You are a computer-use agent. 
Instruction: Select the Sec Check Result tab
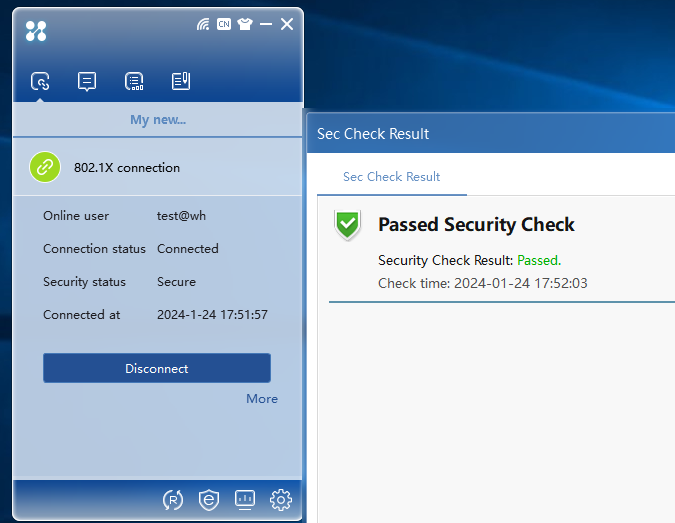tap(391, 176)
